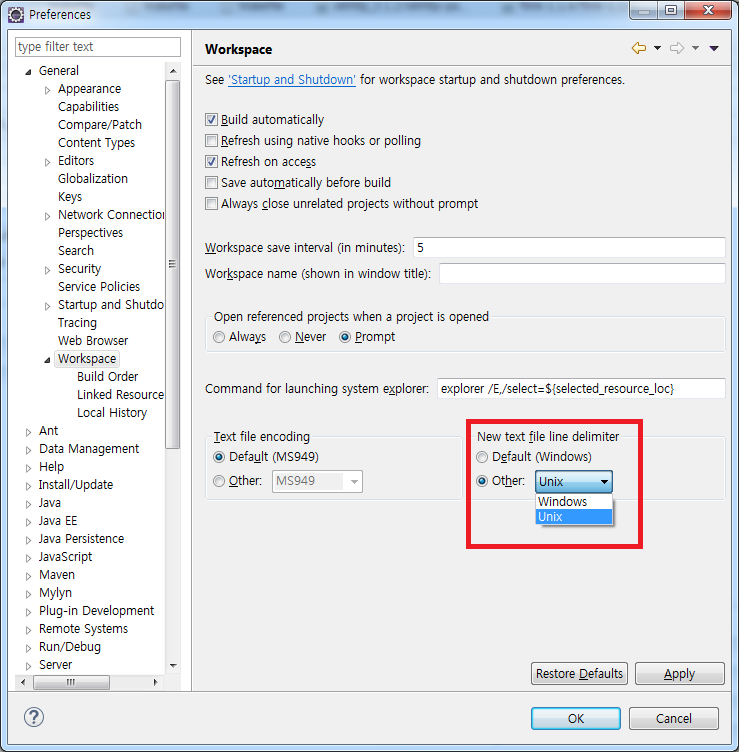Viewport: 739px width, 752px height.
Task: Select Data Management in the tree
Action: [89, 449]
